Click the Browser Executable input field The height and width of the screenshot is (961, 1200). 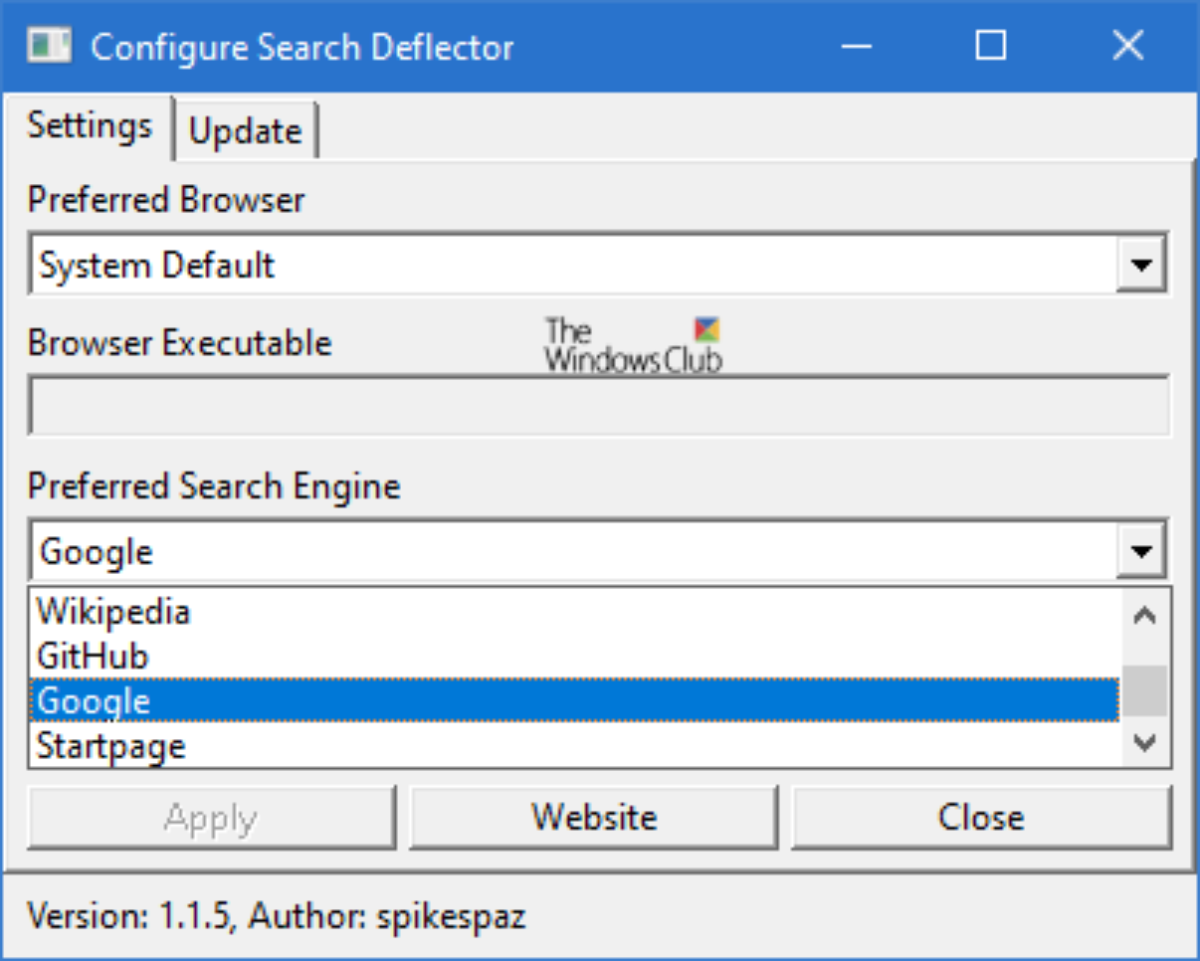coord(599,406)
